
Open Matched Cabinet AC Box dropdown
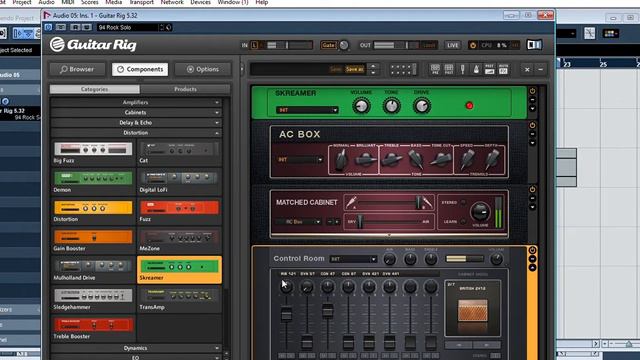point(298,222)
